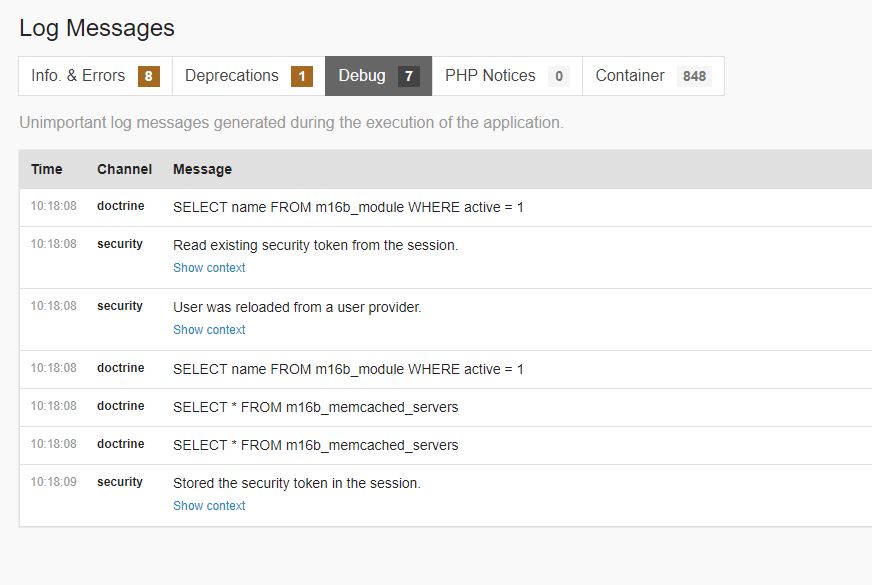Switch to the Container tab
872x585 pixels.
coord(630,76)
